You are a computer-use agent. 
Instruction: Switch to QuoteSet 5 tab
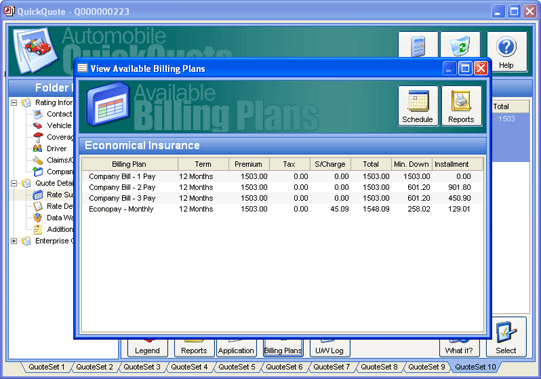237,367
